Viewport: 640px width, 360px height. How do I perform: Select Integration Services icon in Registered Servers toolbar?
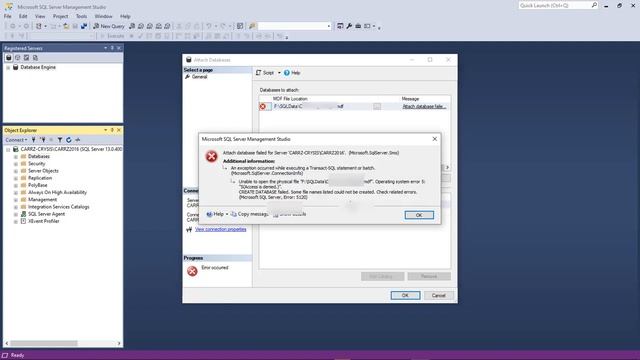pyautogui.click(x=36, y=58)
